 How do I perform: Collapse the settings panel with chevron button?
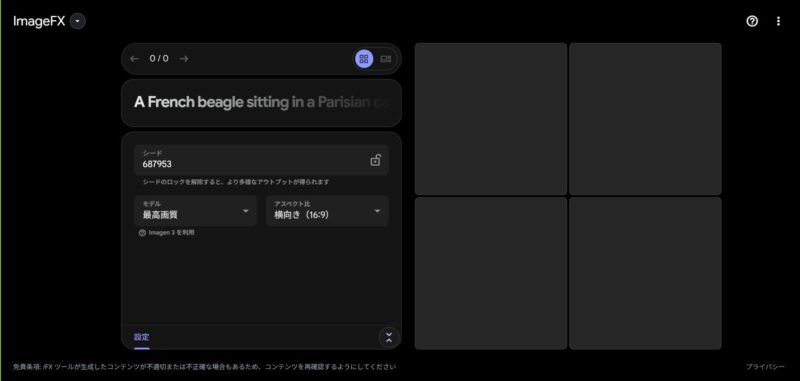[x=389, y=337]
